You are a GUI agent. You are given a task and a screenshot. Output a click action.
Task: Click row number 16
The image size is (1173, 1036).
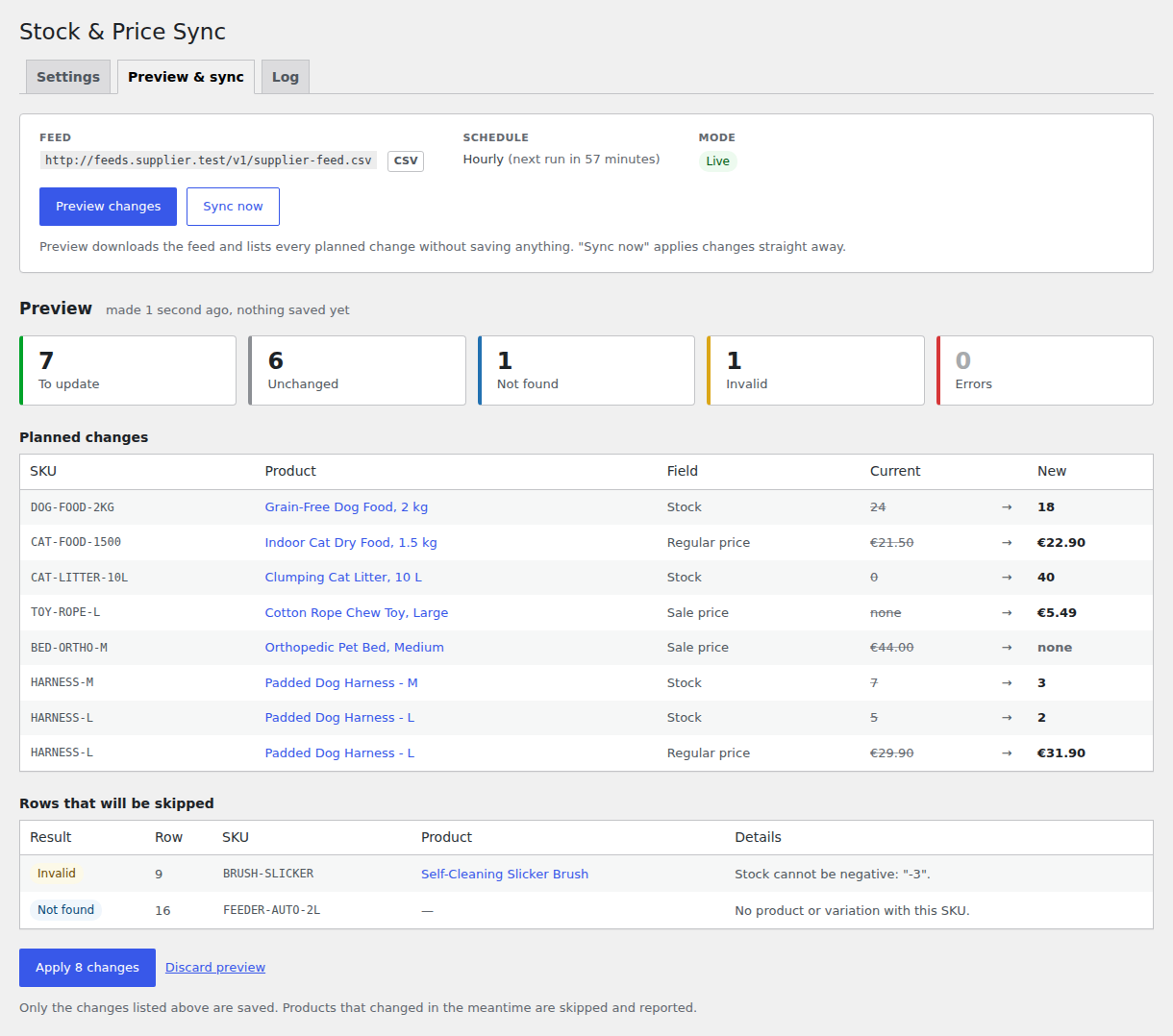coord(162,910)
